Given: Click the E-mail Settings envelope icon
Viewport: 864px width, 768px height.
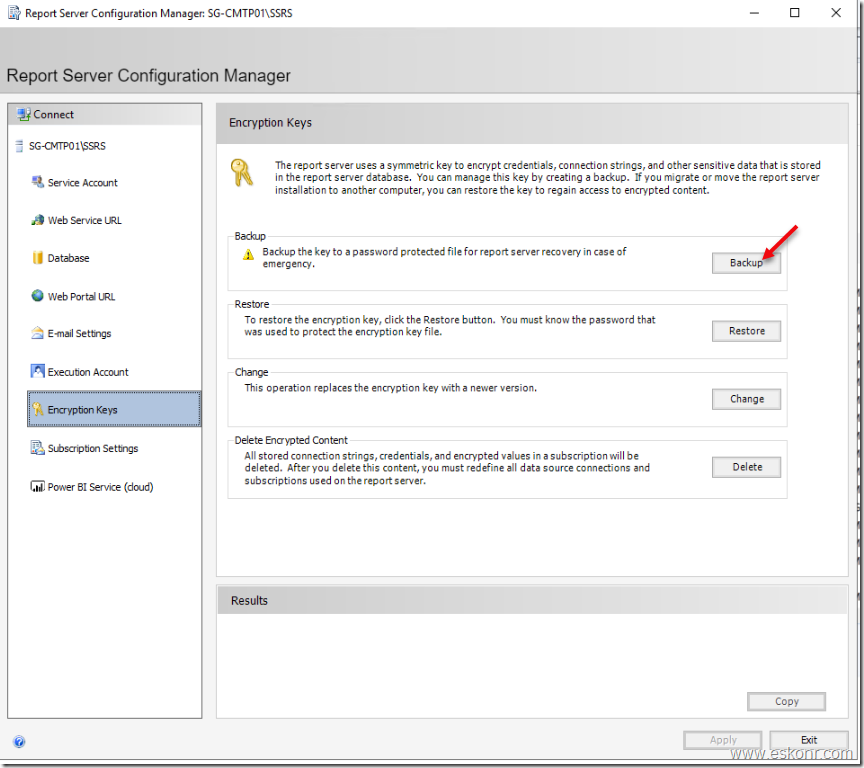Looking at the screenshot, I should [x=37, y=333].
